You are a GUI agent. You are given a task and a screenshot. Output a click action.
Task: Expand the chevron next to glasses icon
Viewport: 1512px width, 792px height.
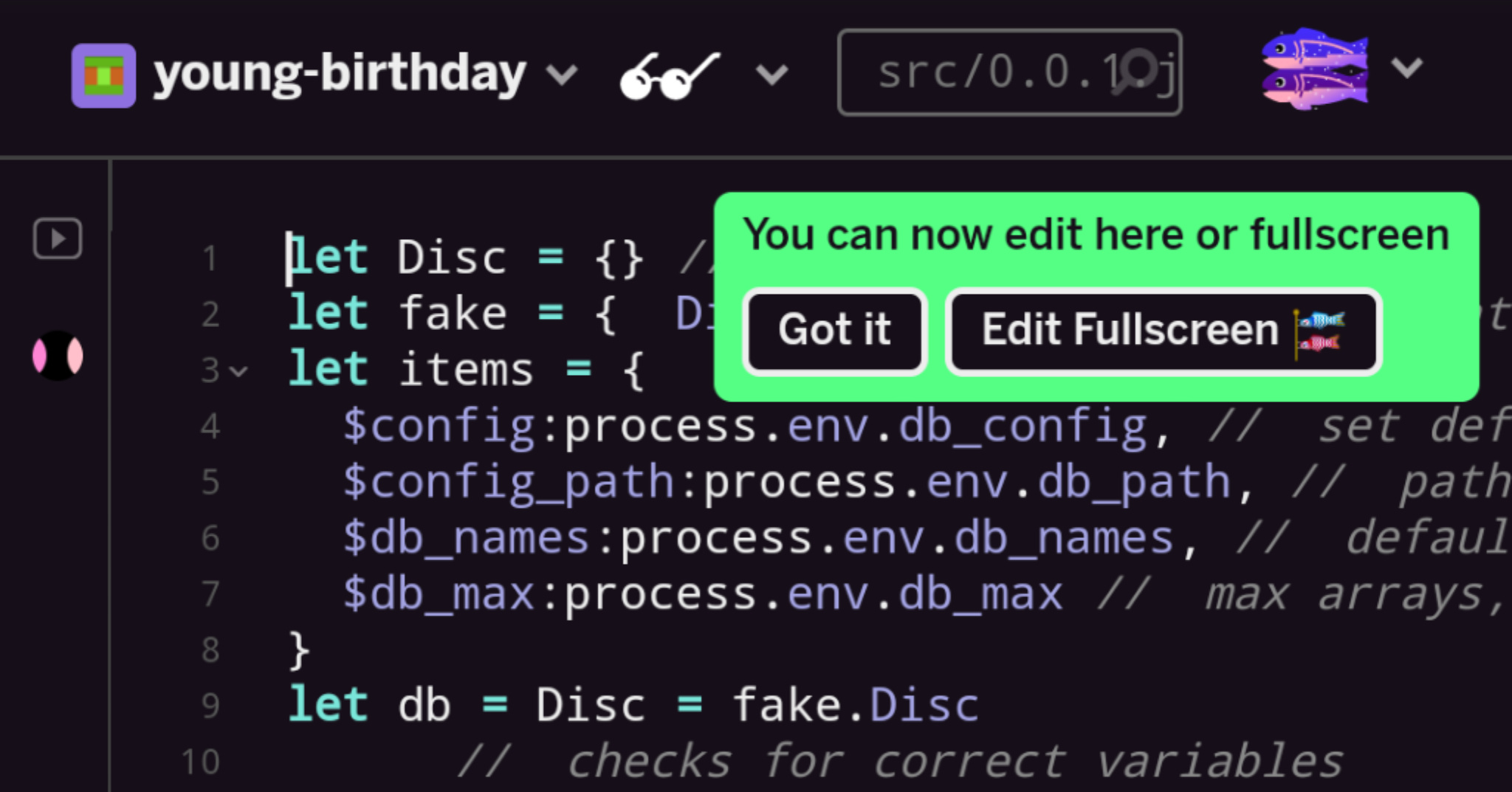(772, 75)
